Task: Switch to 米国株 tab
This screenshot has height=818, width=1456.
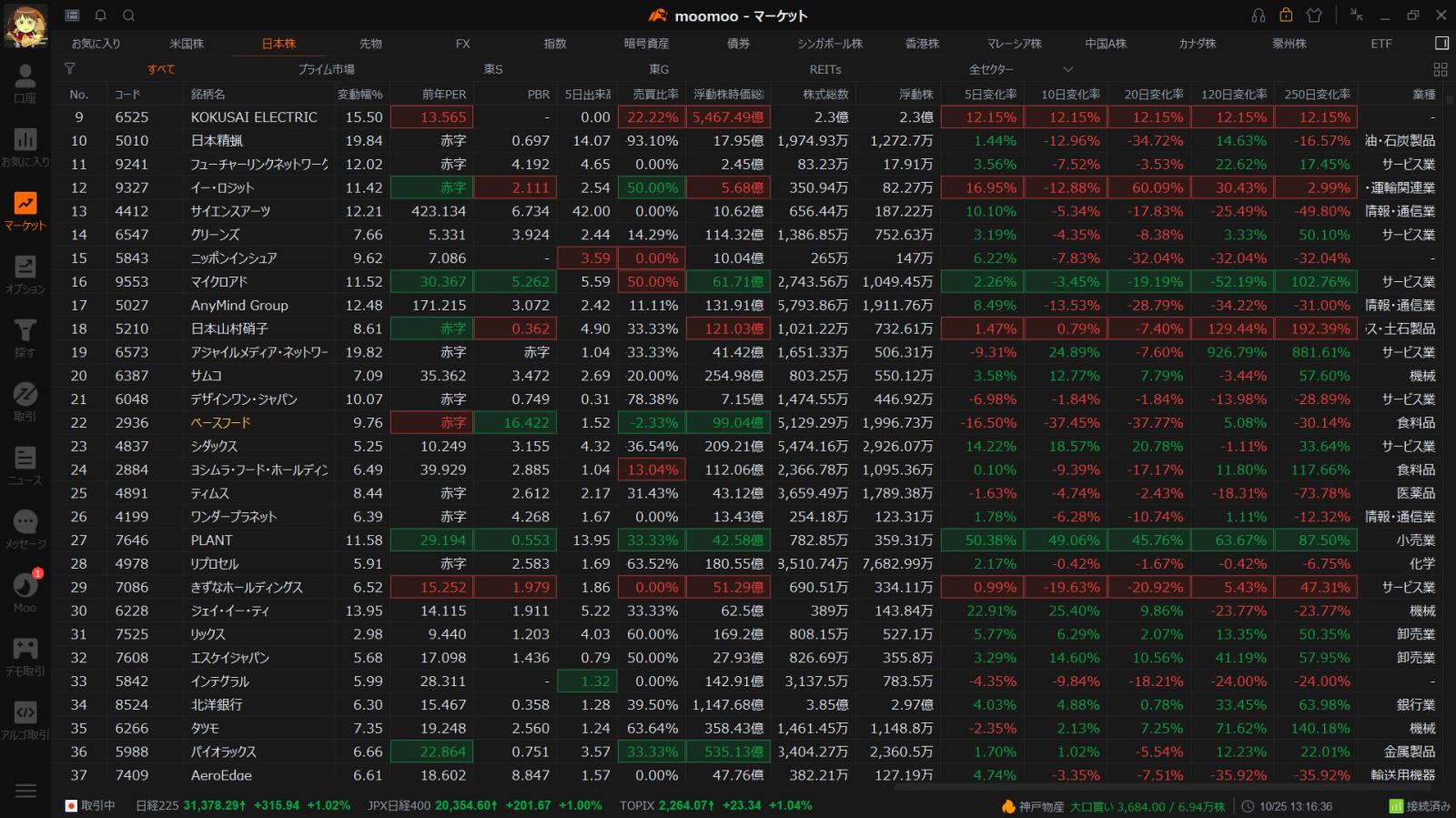Action: (x=187, y=43)
